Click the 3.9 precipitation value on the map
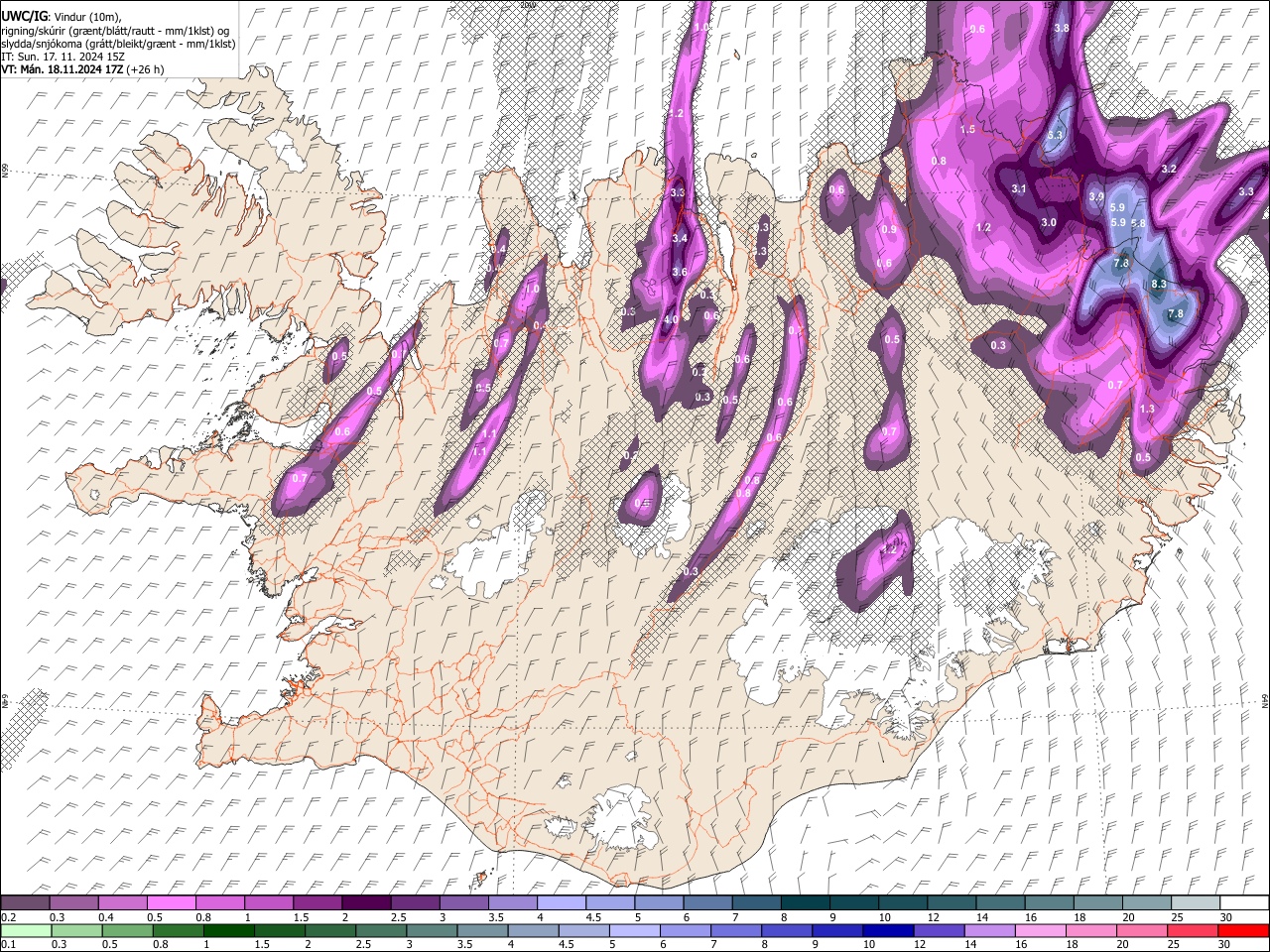The image size is (1270, 952). [1096, 197]
